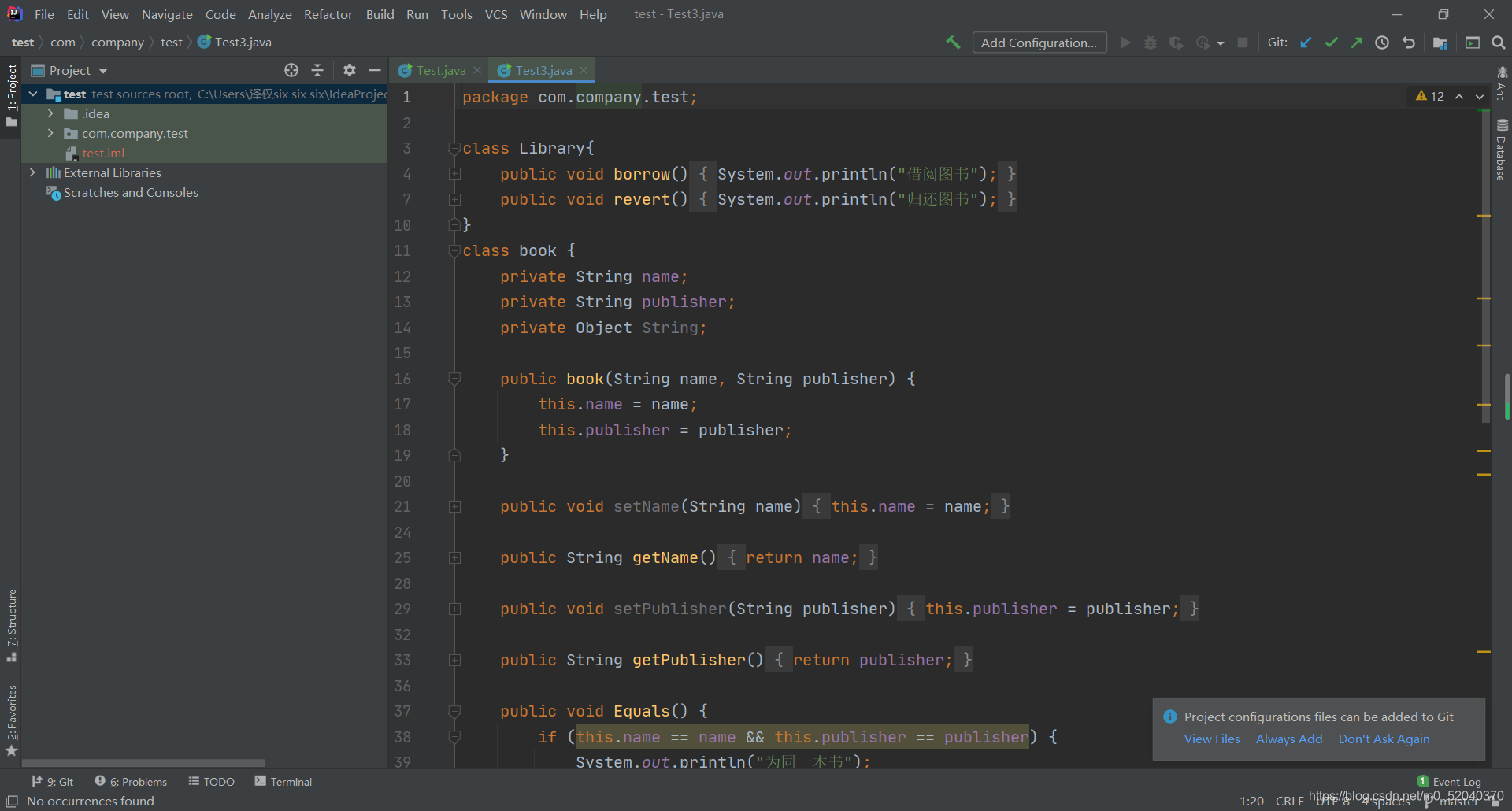This screenshot has height=811, width=1512.
Task: Switch to the Test.java tab
Action: tap(440, 70)
